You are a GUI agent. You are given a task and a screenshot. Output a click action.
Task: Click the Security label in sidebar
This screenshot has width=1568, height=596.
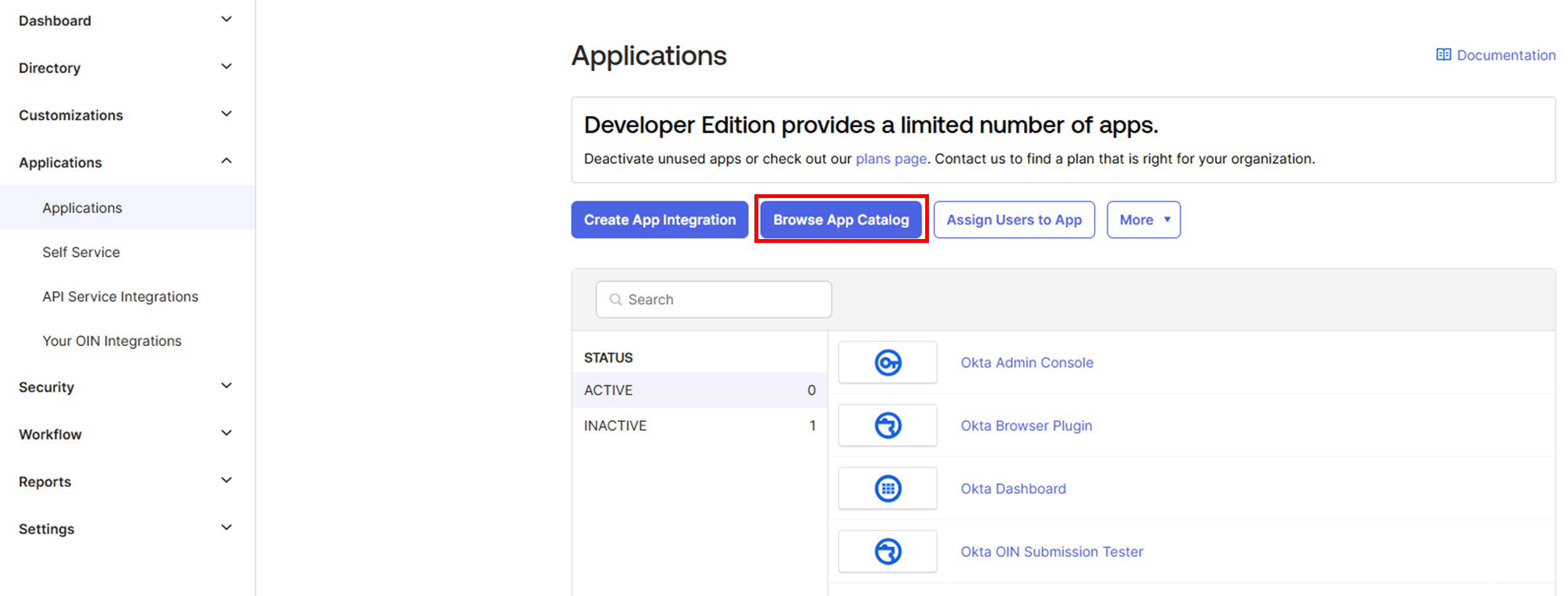pyautogui.click(x=46, y=387)
